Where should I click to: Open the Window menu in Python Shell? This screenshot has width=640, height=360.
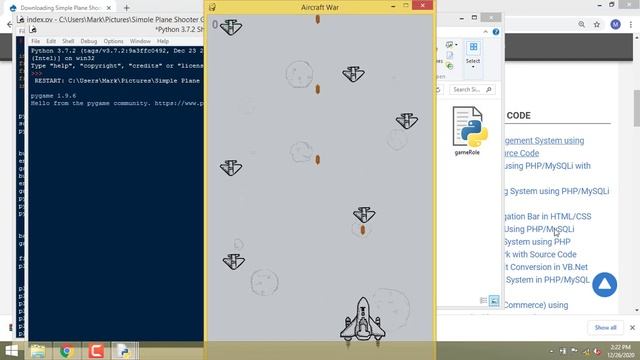tap(140, 41)
